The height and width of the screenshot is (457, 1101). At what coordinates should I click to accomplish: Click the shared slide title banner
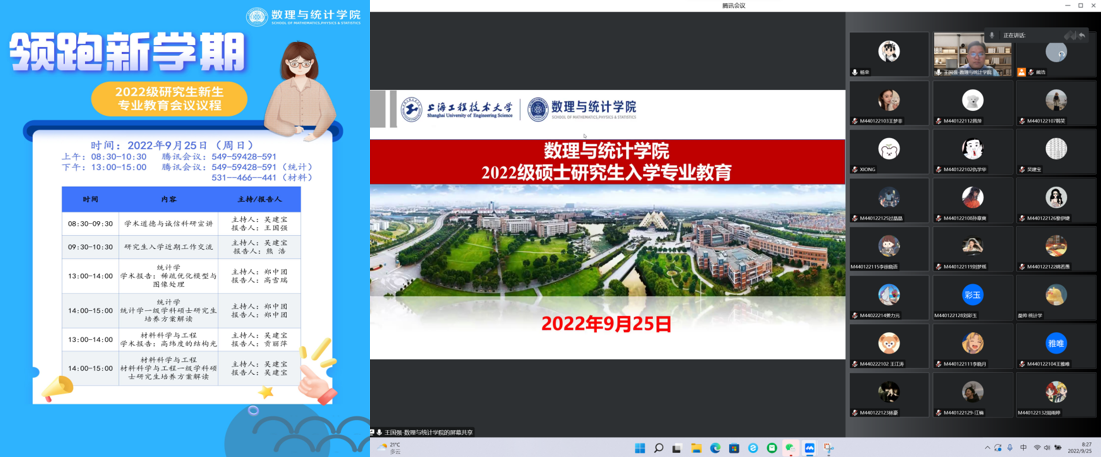pos(607,161)
